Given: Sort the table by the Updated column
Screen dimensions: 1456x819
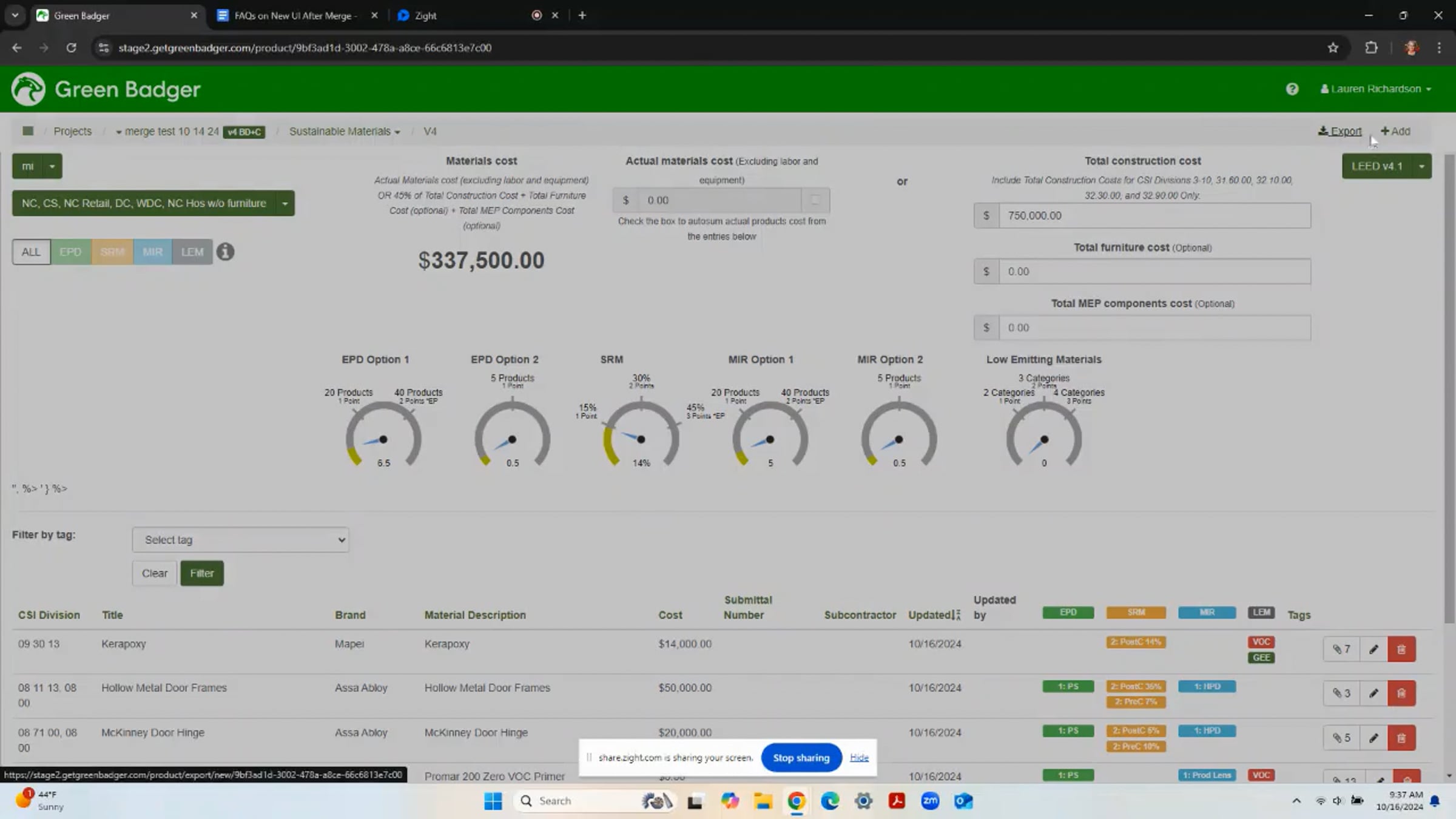Looking at the screenshot, I should [x=934, y=615].
